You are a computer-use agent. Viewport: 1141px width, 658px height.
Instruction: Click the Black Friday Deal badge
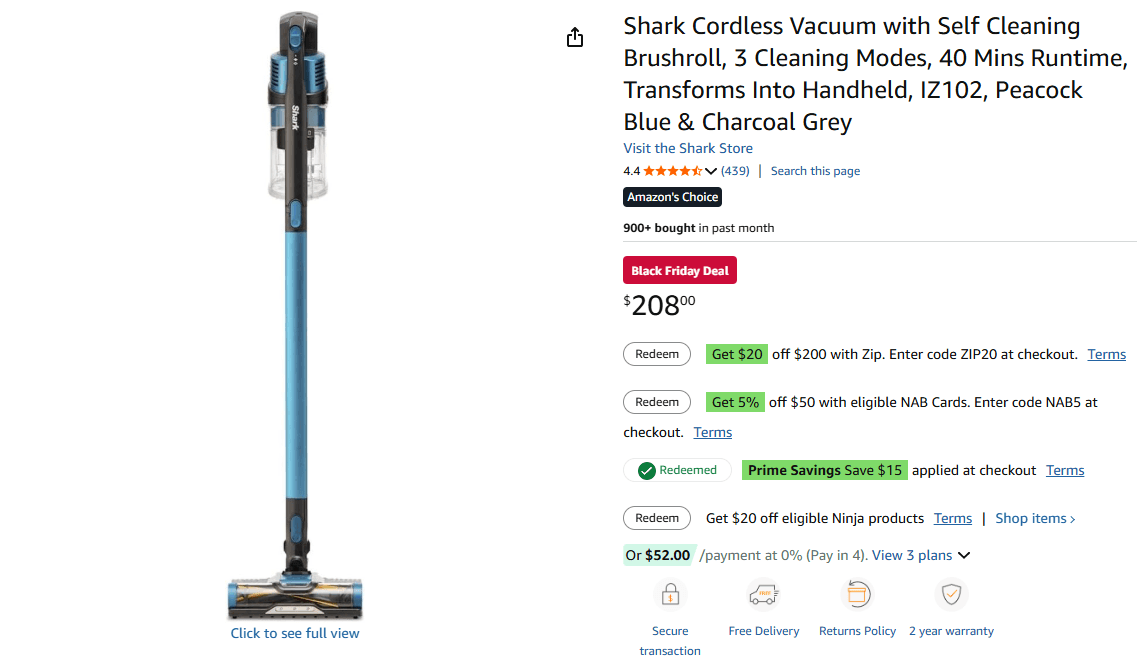680,271
